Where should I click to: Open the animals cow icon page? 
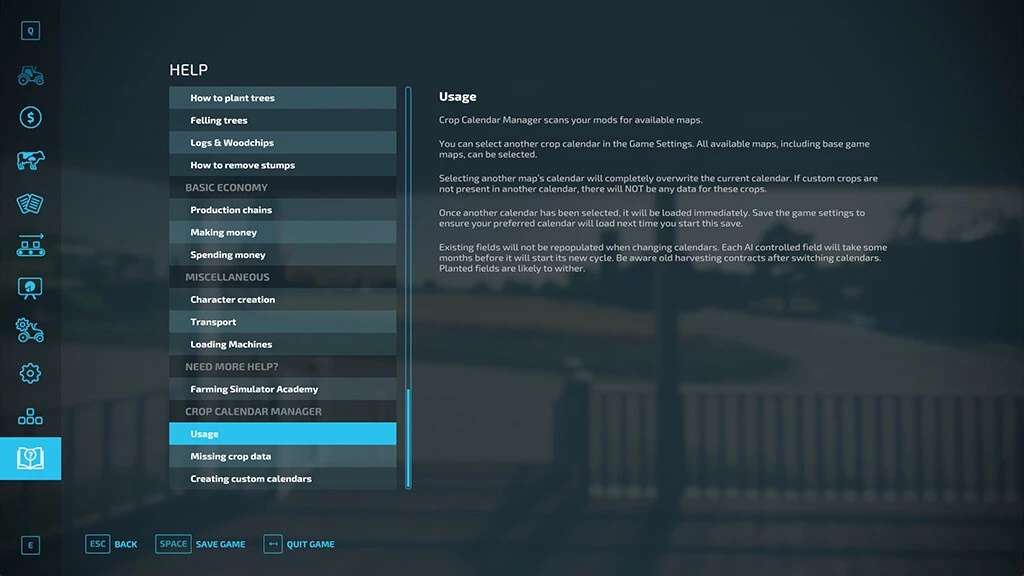30,161
